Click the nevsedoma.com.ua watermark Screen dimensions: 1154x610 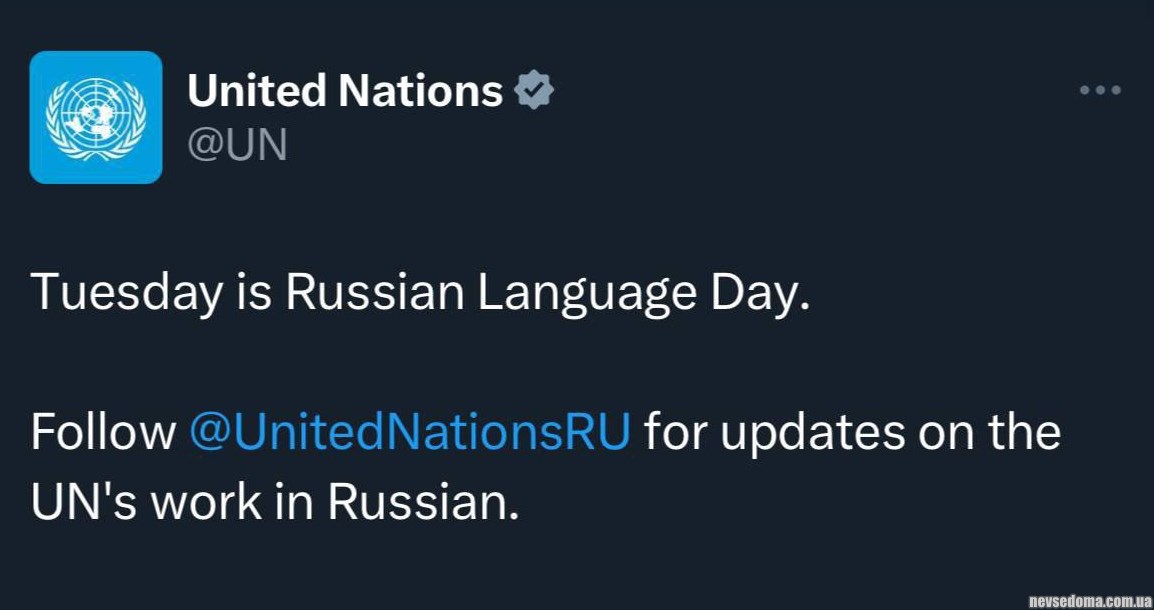click(1089, 599)
